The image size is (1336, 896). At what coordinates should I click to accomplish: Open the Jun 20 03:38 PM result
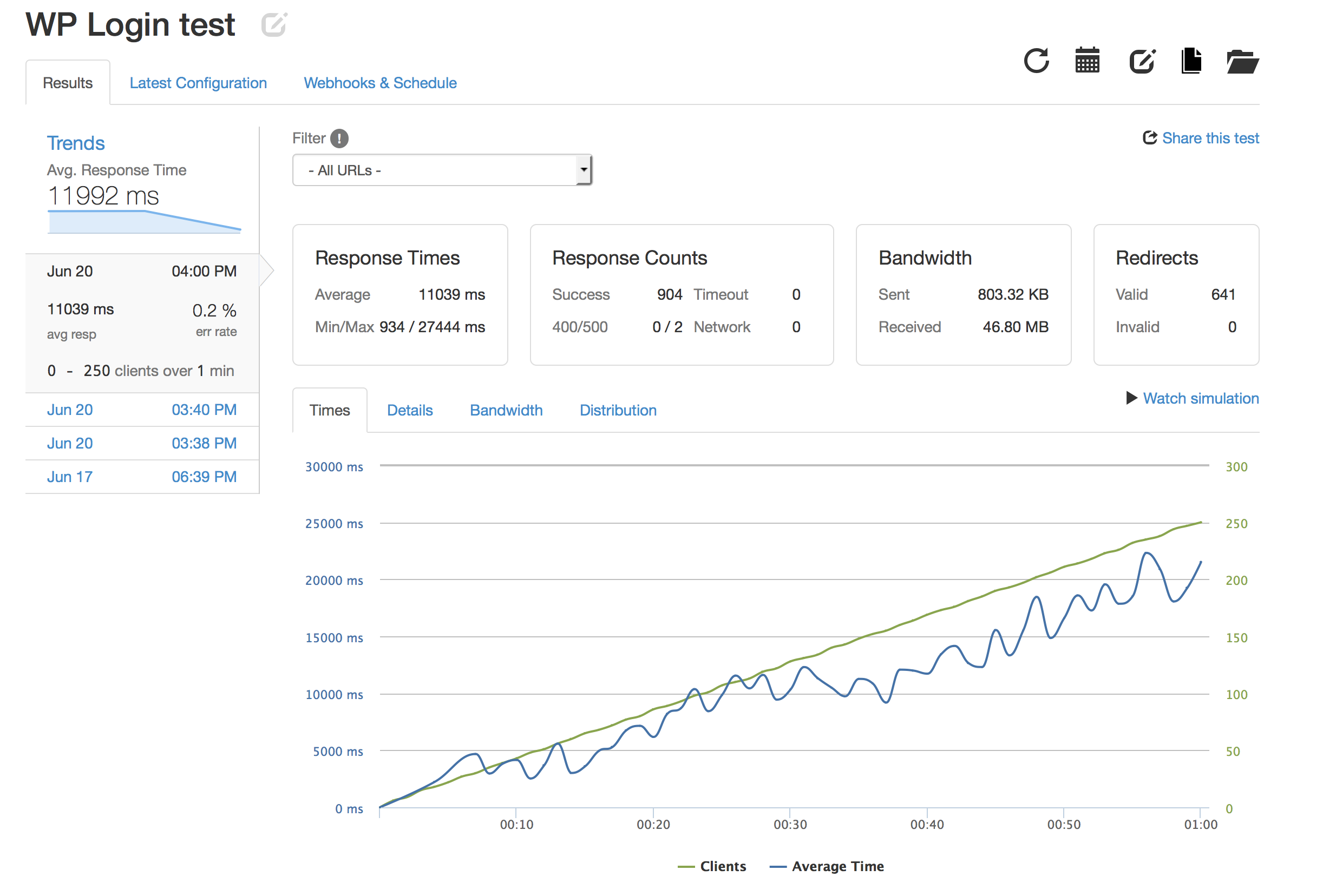(x=142, y=444)
